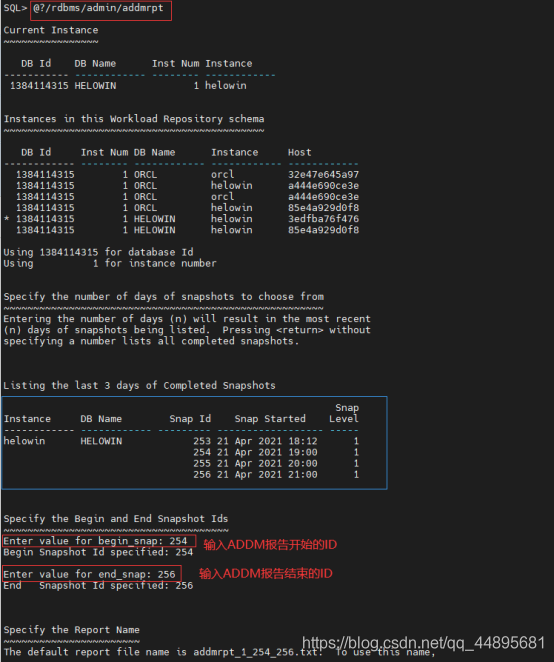
Task: Click the red begin ID annotation text
Action: pos(270,545)
